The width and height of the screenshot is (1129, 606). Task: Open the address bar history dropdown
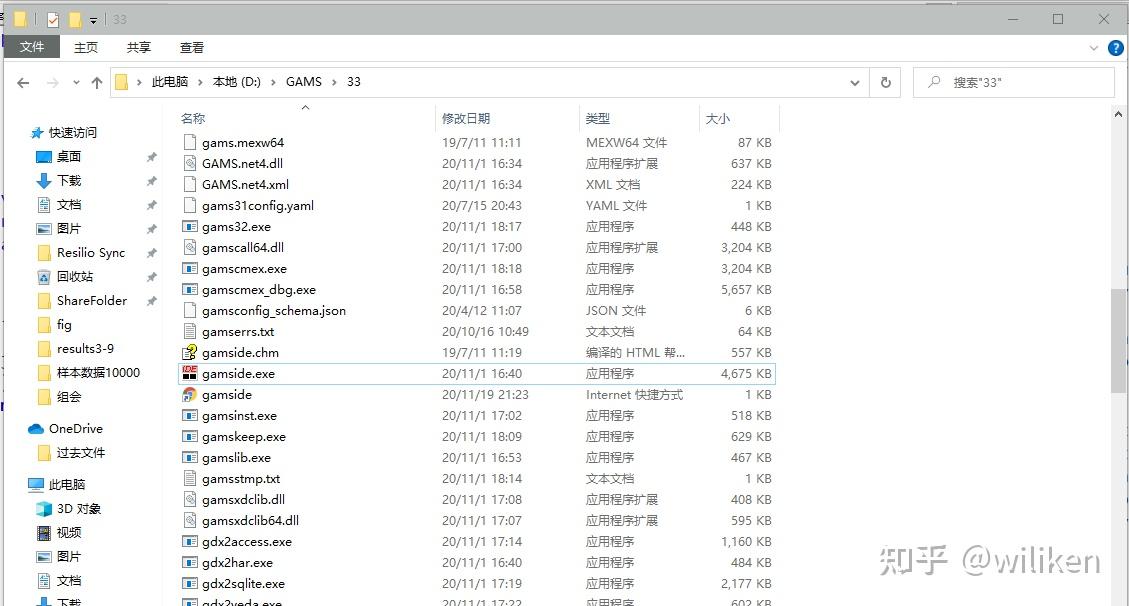[853, 81]
